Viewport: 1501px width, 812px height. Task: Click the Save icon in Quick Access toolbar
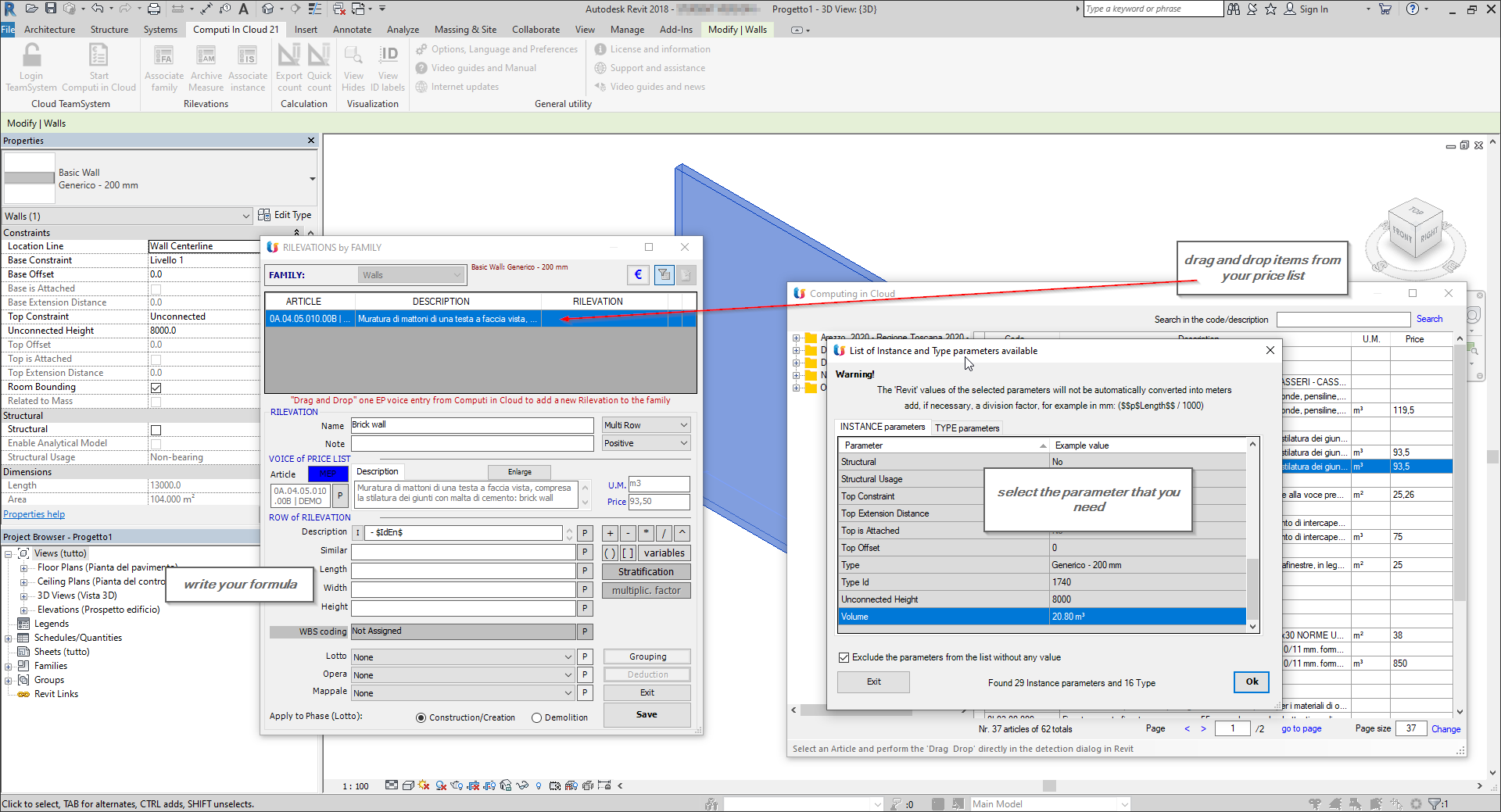[51, 9]
